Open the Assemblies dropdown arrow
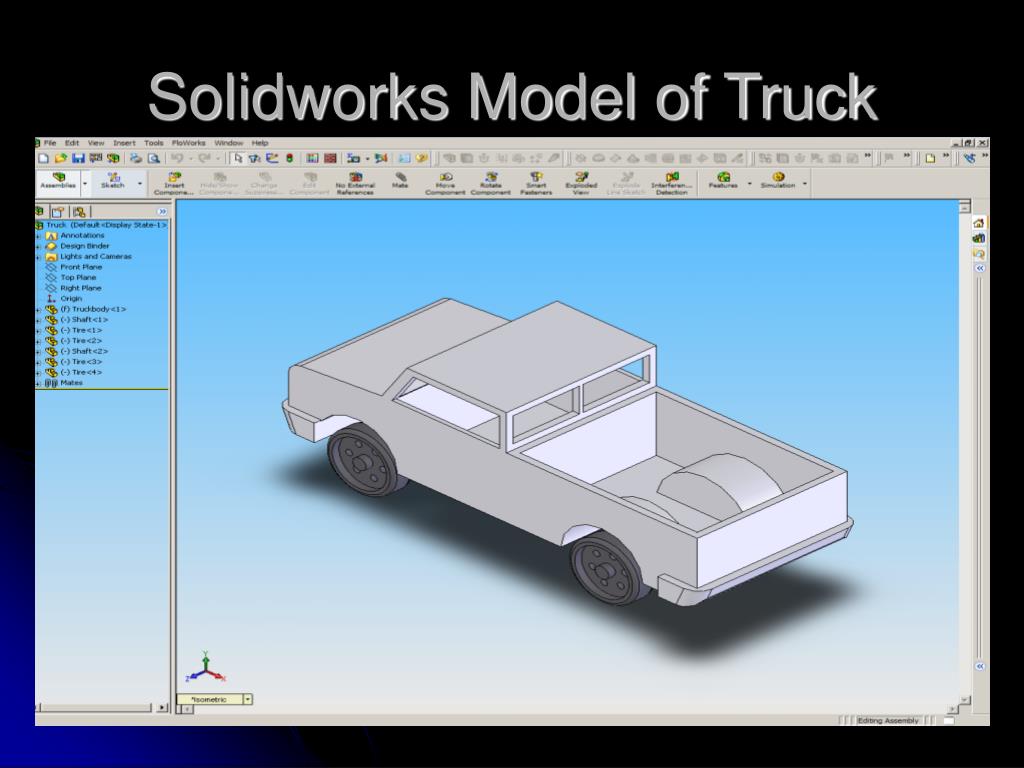This screenshot has width=1024, height=768. (x=85, y=184)
